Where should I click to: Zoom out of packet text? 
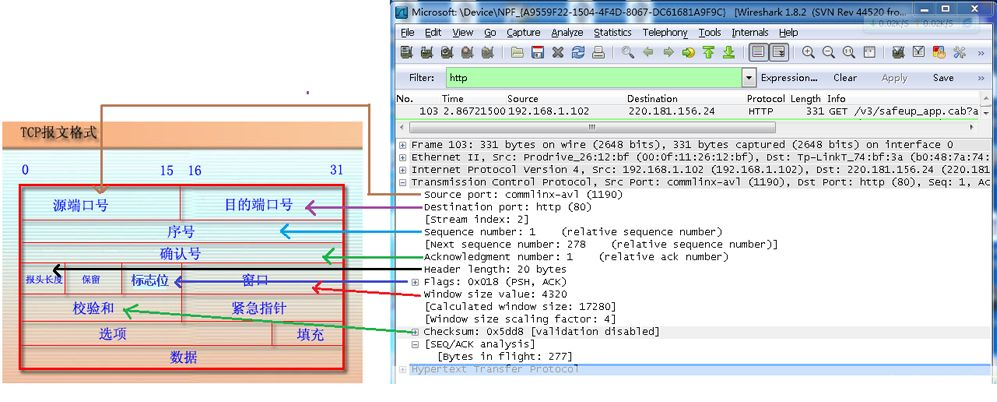tap(829, 53)
